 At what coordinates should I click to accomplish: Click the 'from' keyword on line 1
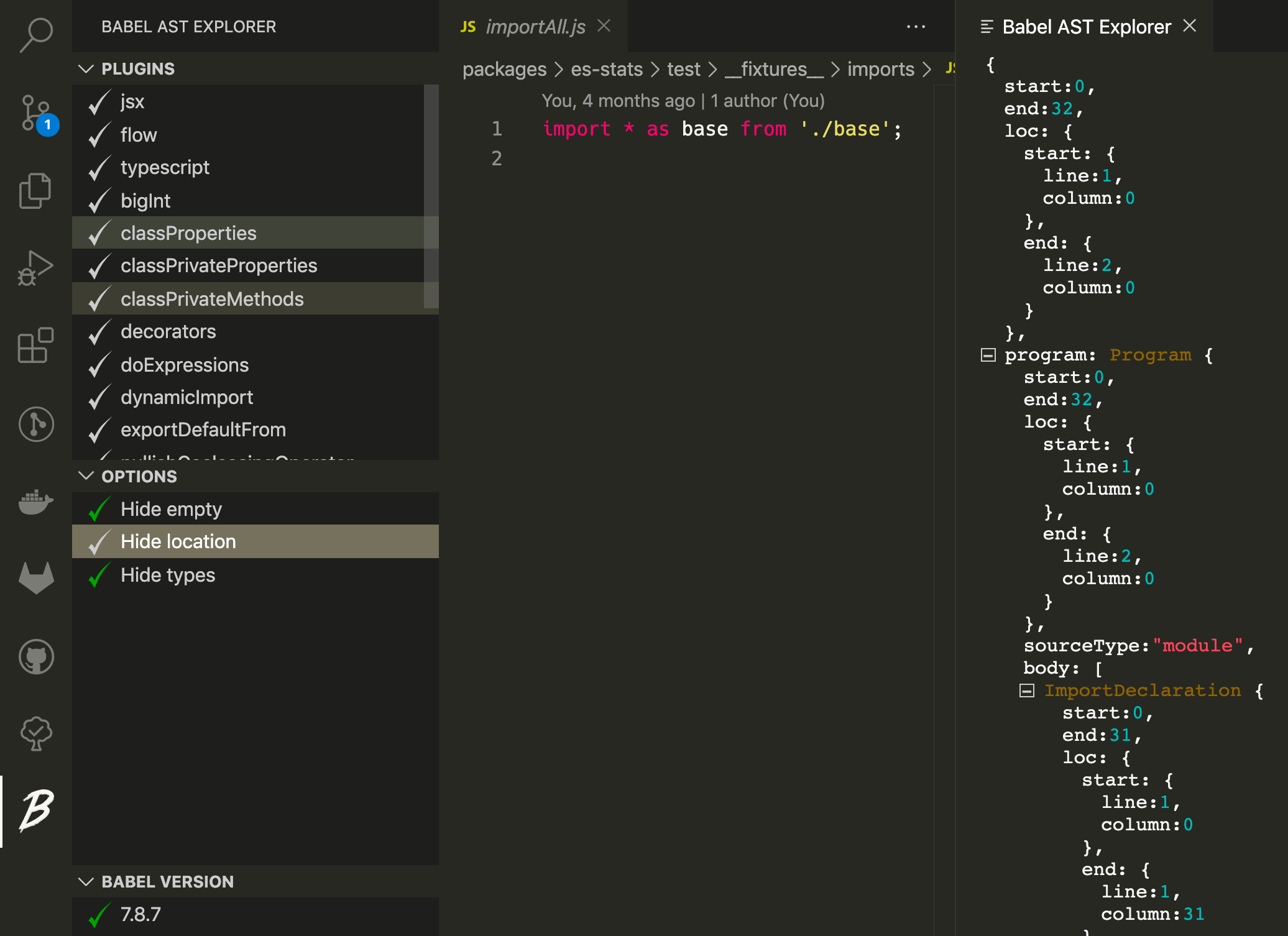763,129
